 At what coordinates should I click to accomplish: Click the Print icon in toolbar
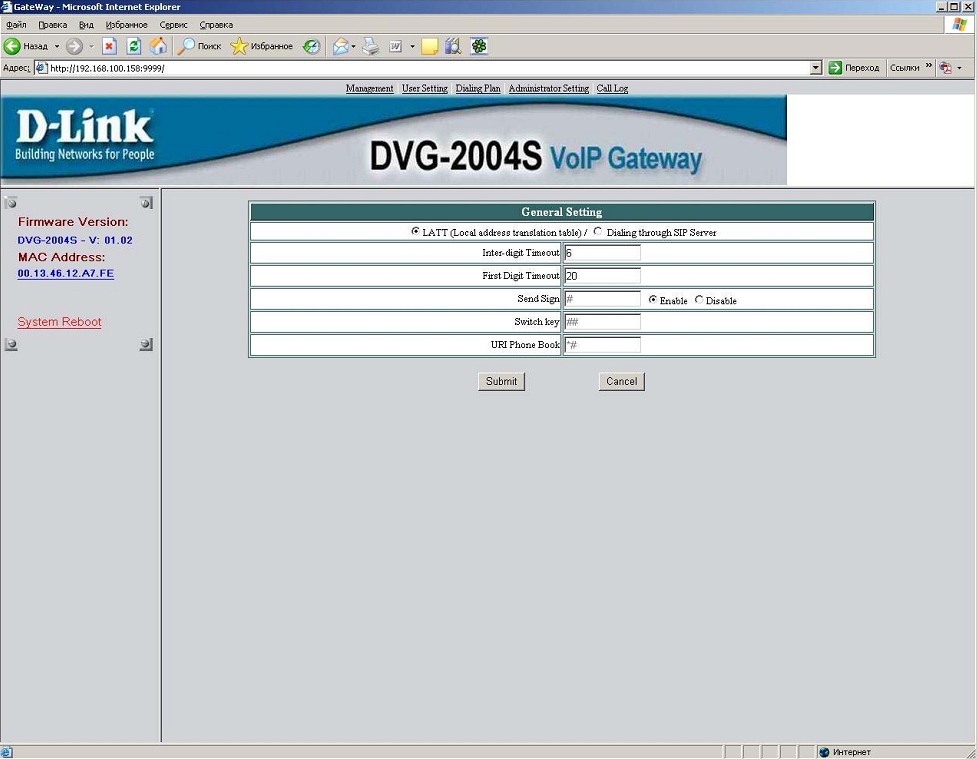[370, 46]
